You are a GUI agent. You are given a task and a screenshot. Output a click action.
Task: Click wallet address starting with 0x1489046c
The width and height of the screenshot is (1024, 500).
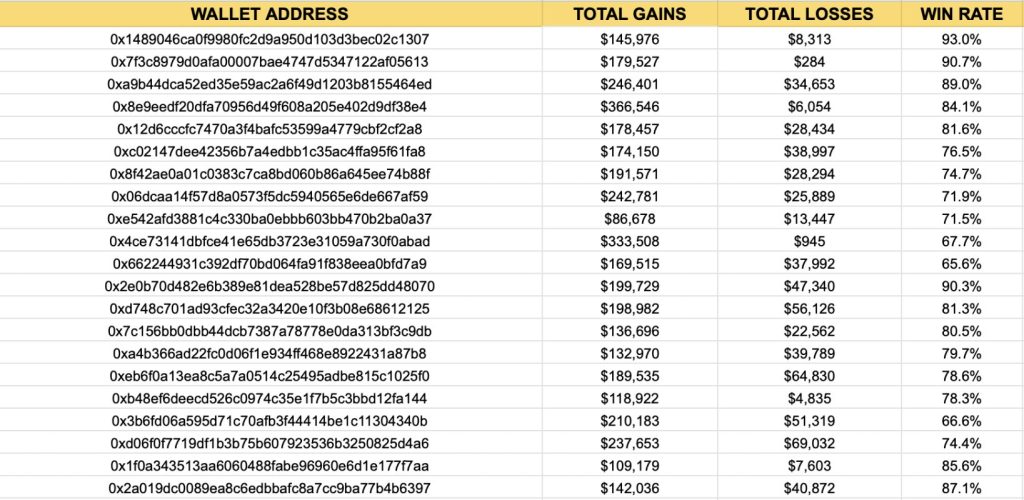(x=270, y=40)
